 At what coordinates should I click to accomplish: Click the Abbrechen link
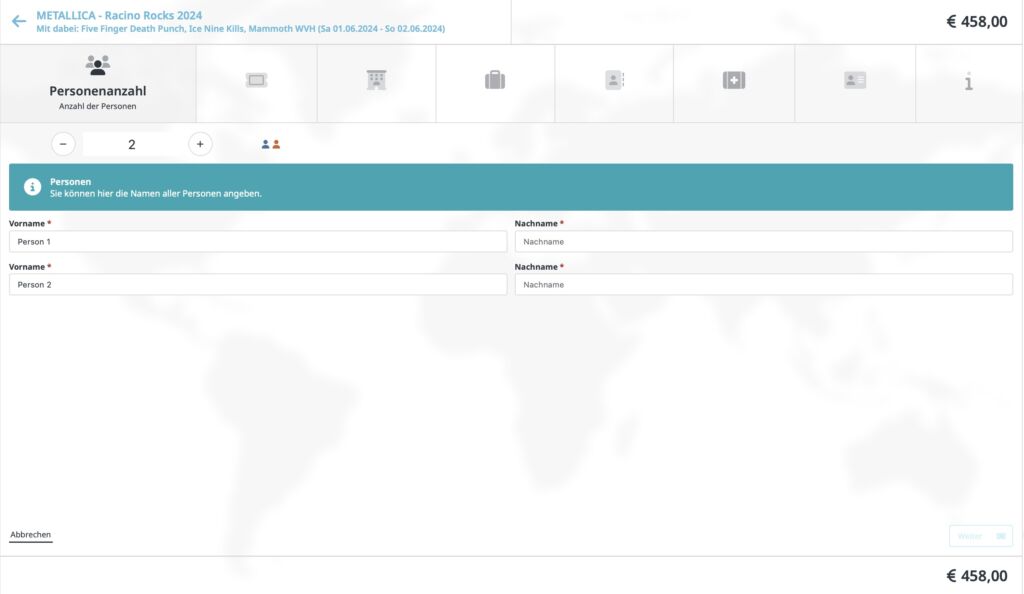tap(30, 535)
